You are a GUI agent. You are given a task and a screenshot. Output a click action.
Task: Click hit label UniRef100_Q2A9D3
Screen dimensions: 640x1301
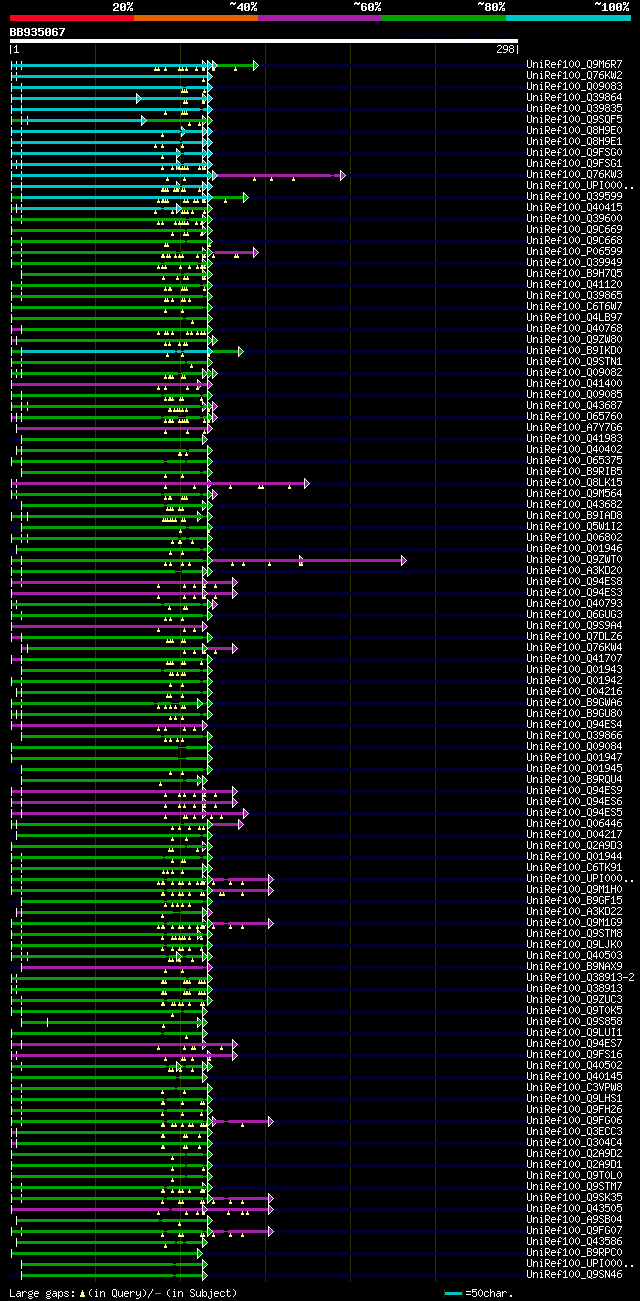574,846
